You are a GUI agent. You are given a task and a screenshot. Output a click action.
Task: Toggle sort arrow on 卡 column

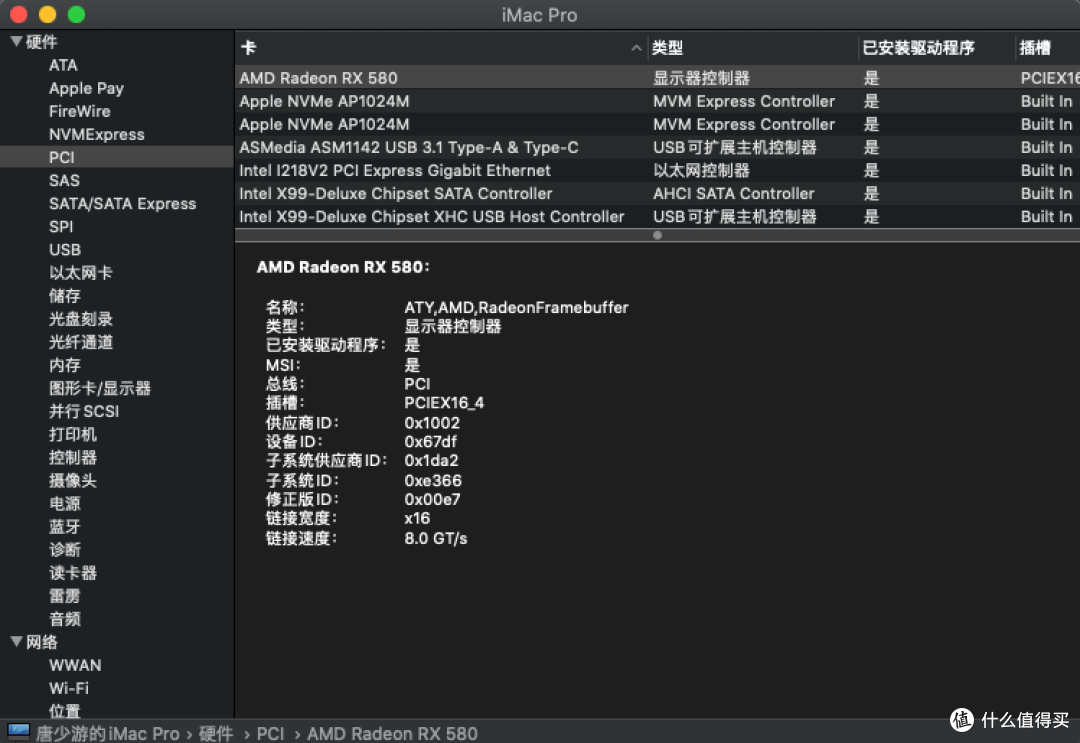pos(636,48)
